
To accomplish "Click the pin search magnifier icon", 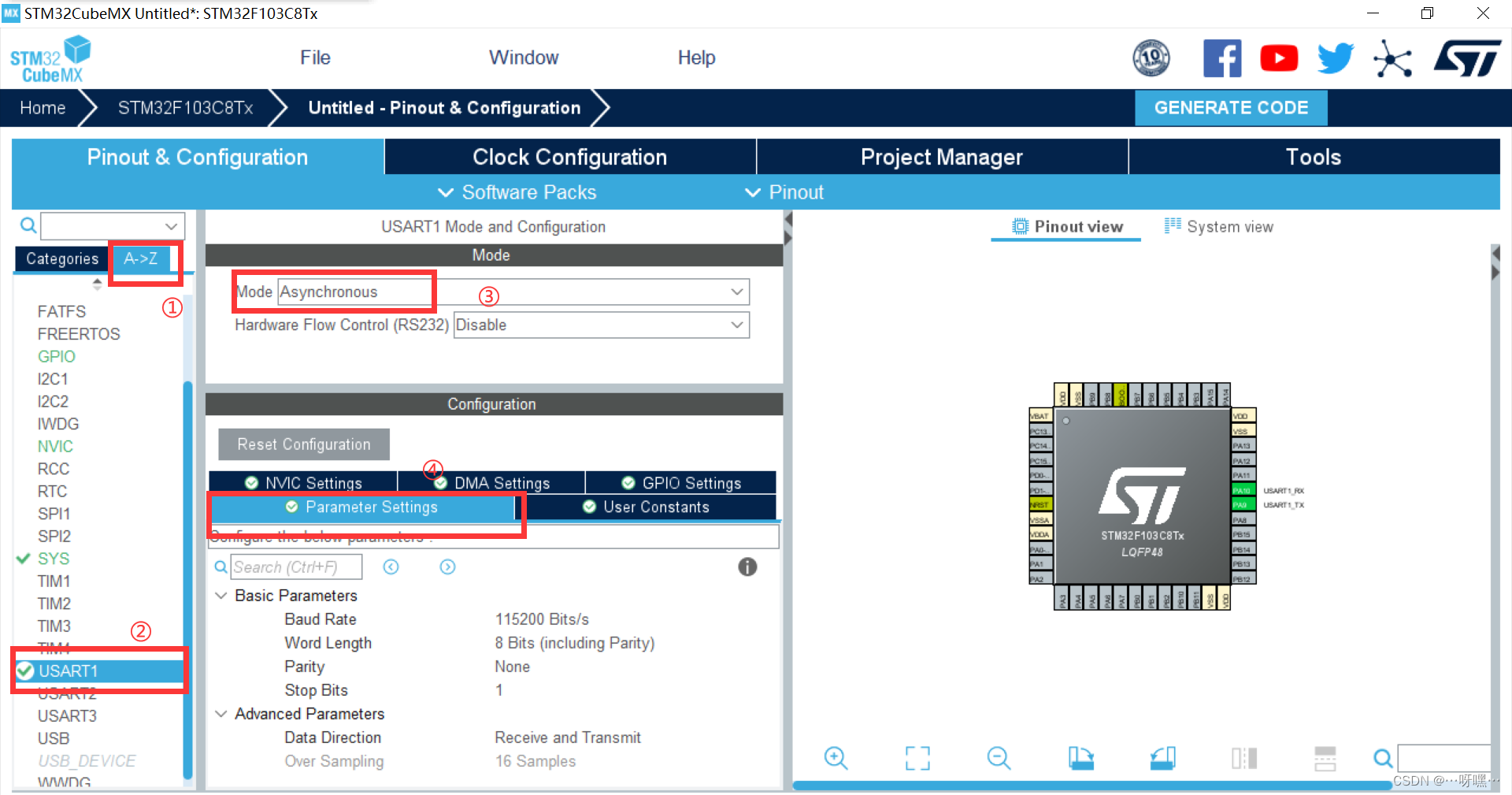I will click(x=1383, y=758).
